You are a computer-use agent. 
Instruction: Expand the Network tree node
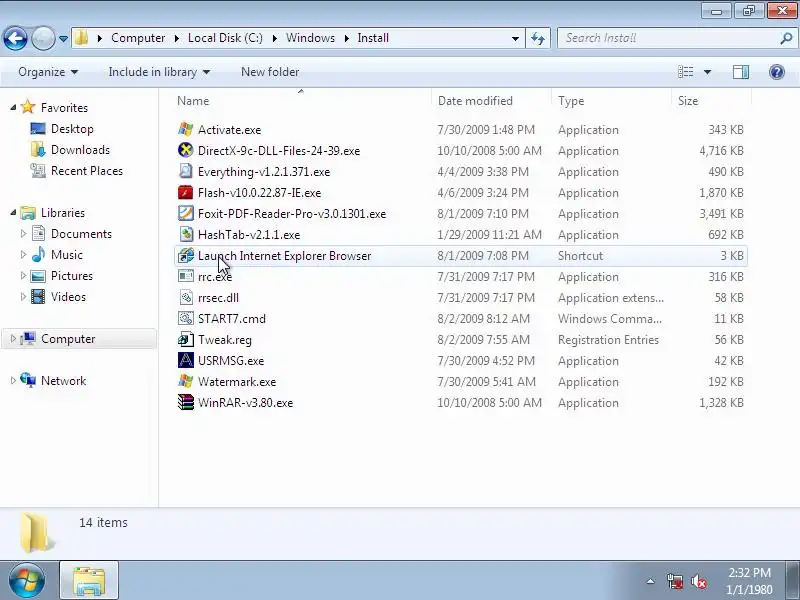pyautogui.click(x=13, y=380)
